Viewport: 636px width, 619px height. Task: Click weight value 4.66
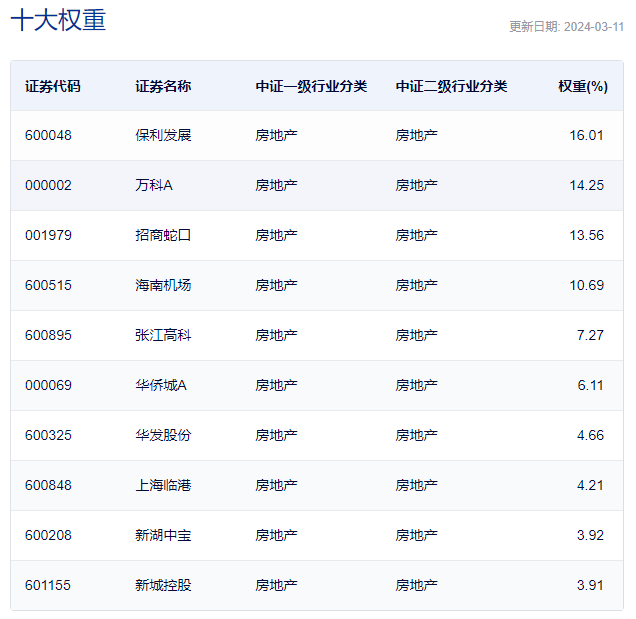pos(590,435)
